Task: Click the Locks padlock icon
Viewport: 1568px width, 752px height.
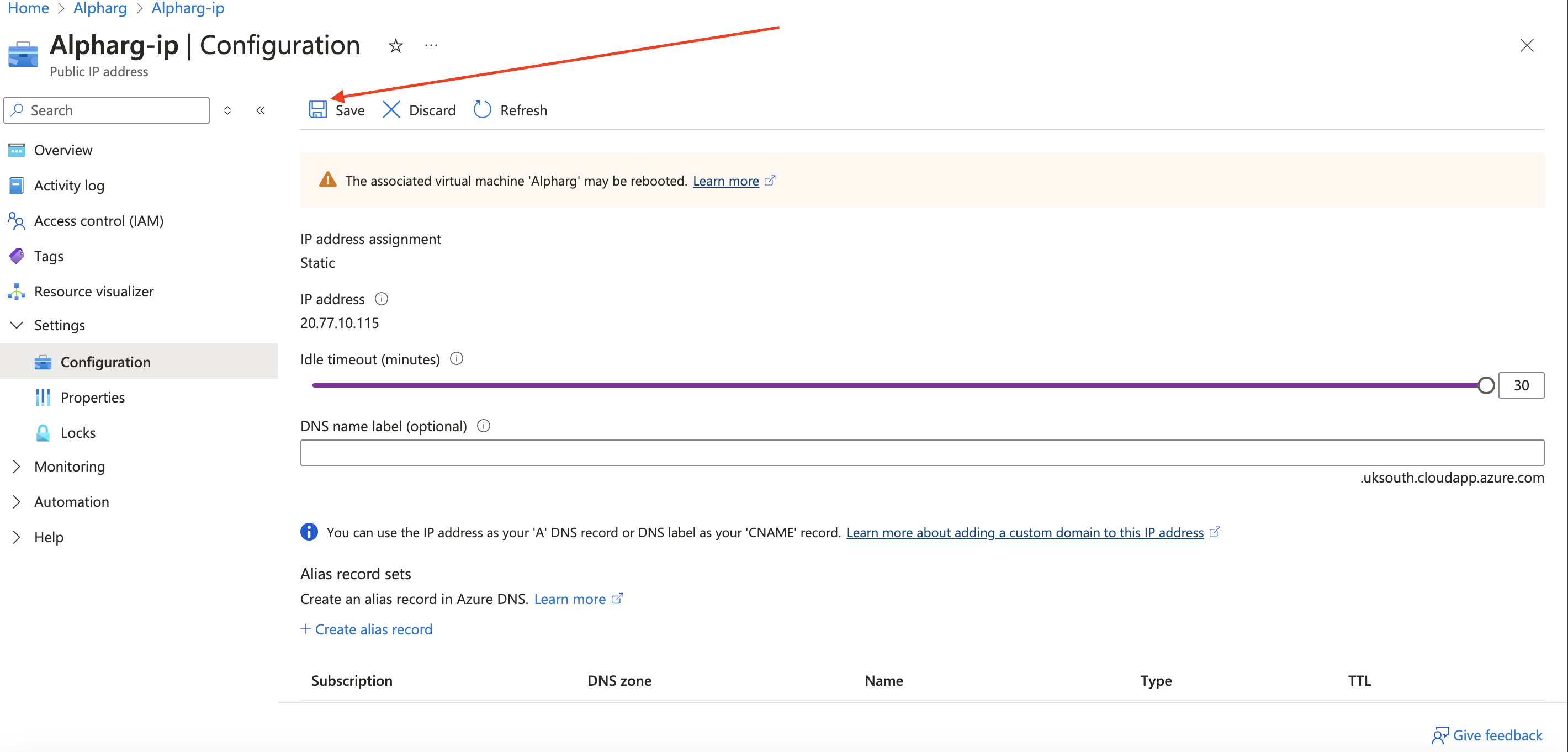Action: pyautogui.click(x=43, y=432)
